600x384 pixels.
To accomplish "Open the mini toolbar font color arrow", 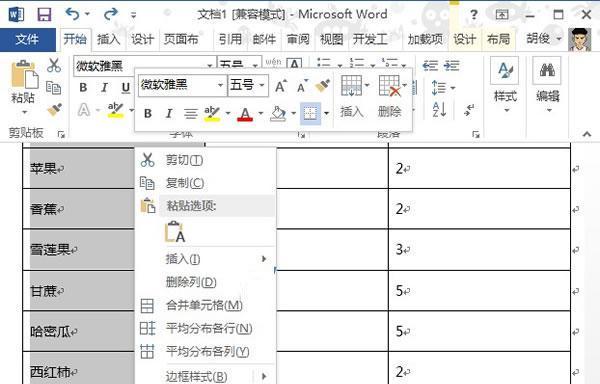I will [x=261, y=113].
